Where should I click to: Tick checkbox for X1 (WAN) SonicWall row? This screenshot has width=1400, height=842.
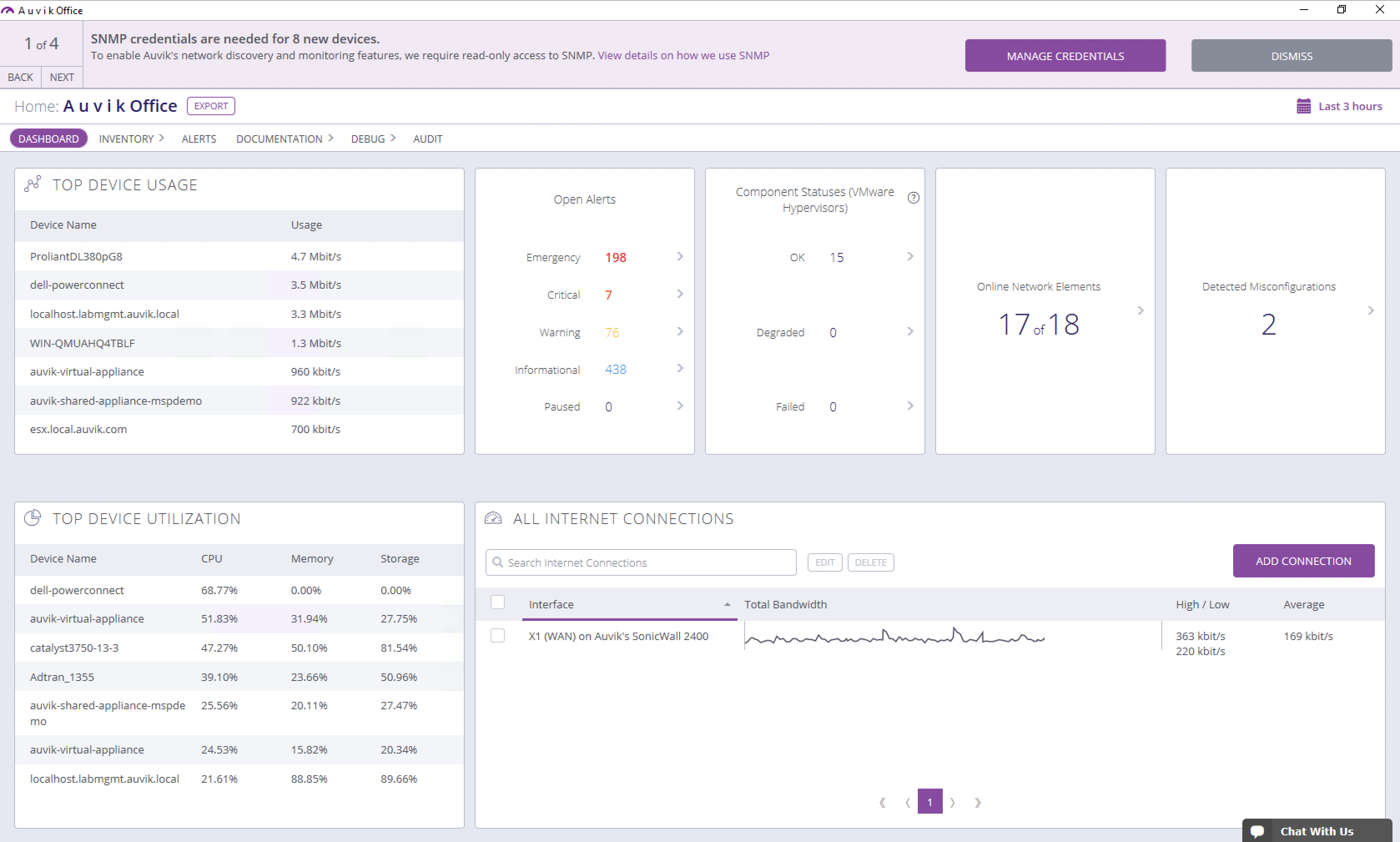(x=498, y=635)
